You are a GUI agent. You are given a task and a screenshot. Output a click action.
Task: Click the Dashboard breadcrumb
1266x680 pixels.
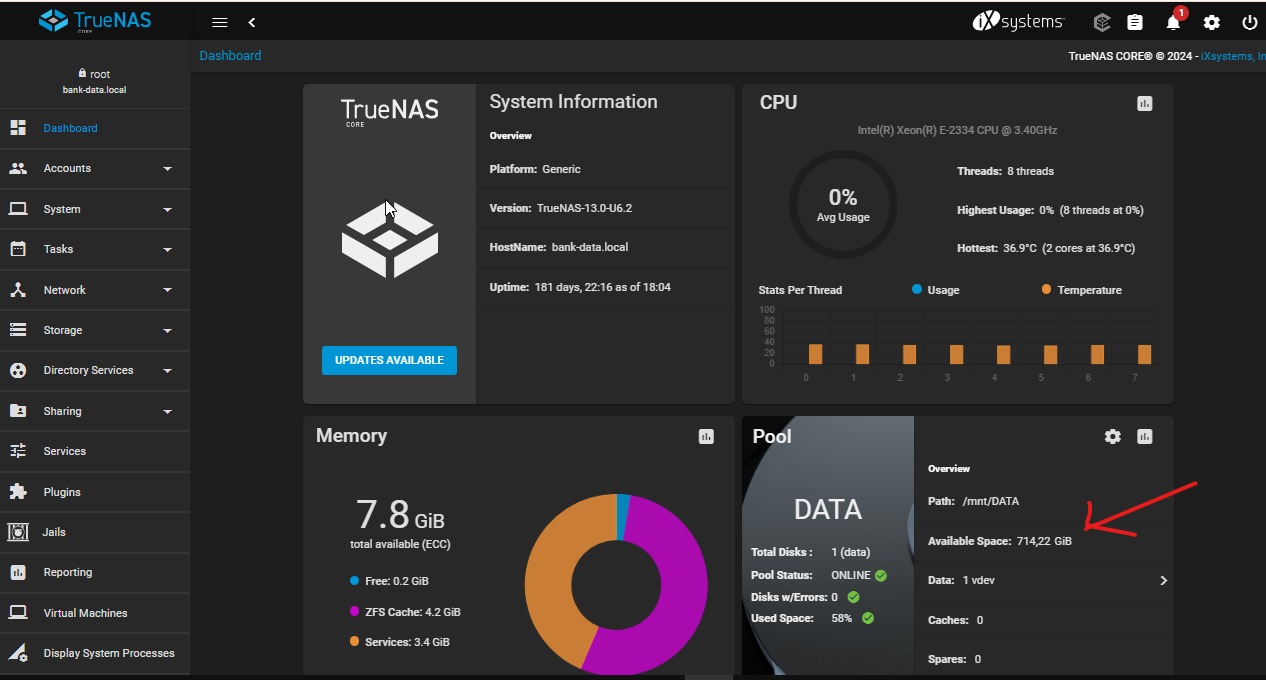[x=230, y=56]
